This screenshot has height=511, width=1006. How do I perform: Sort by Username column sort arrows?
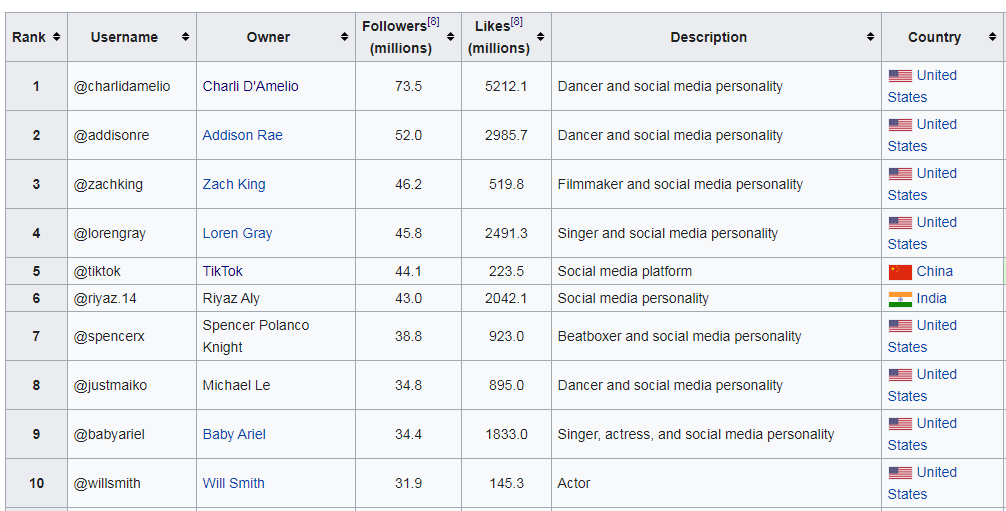tap(185, 37)
